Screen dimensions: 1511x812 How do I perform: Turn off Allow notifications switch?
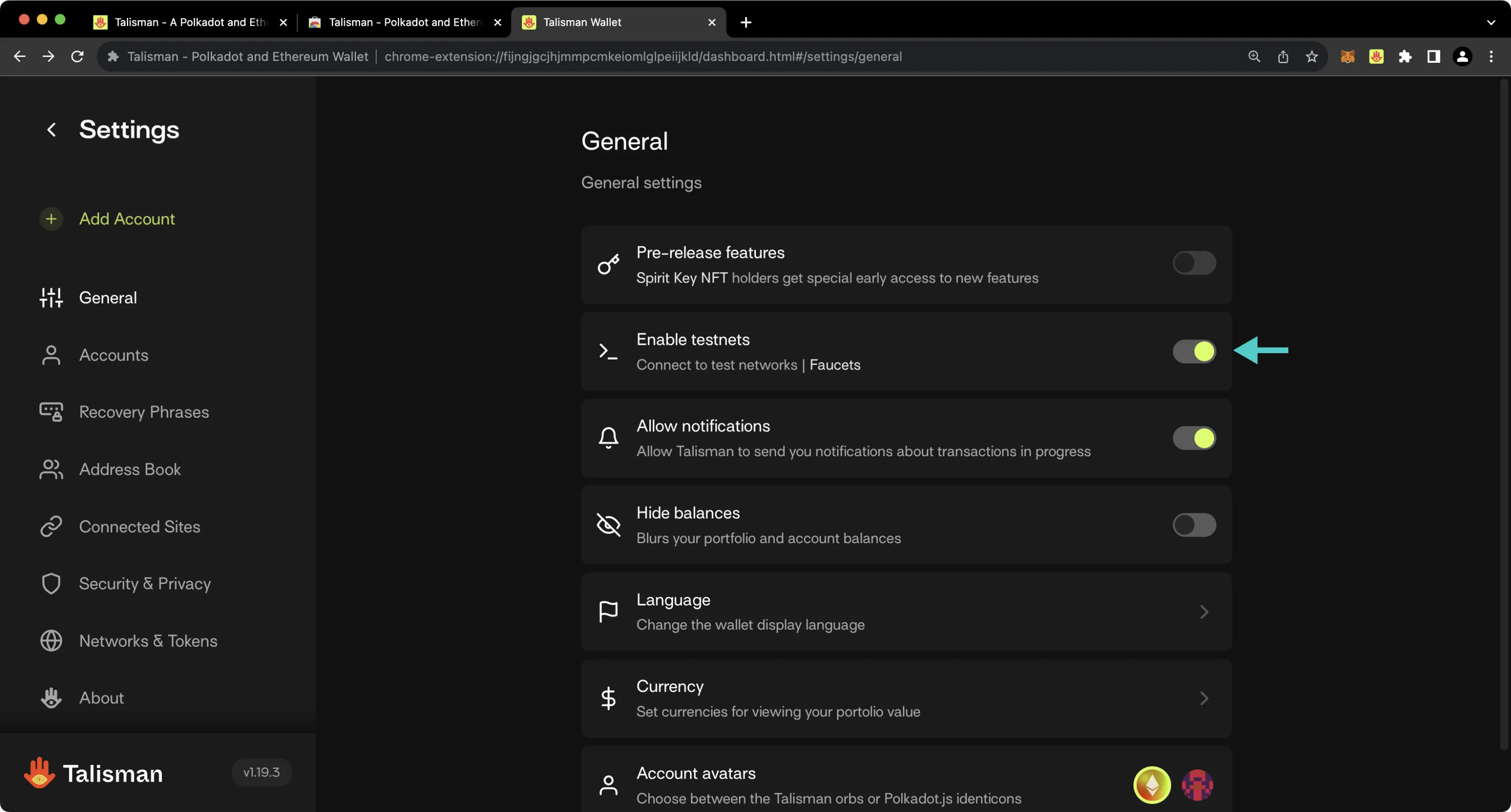tap(1194, 438)
